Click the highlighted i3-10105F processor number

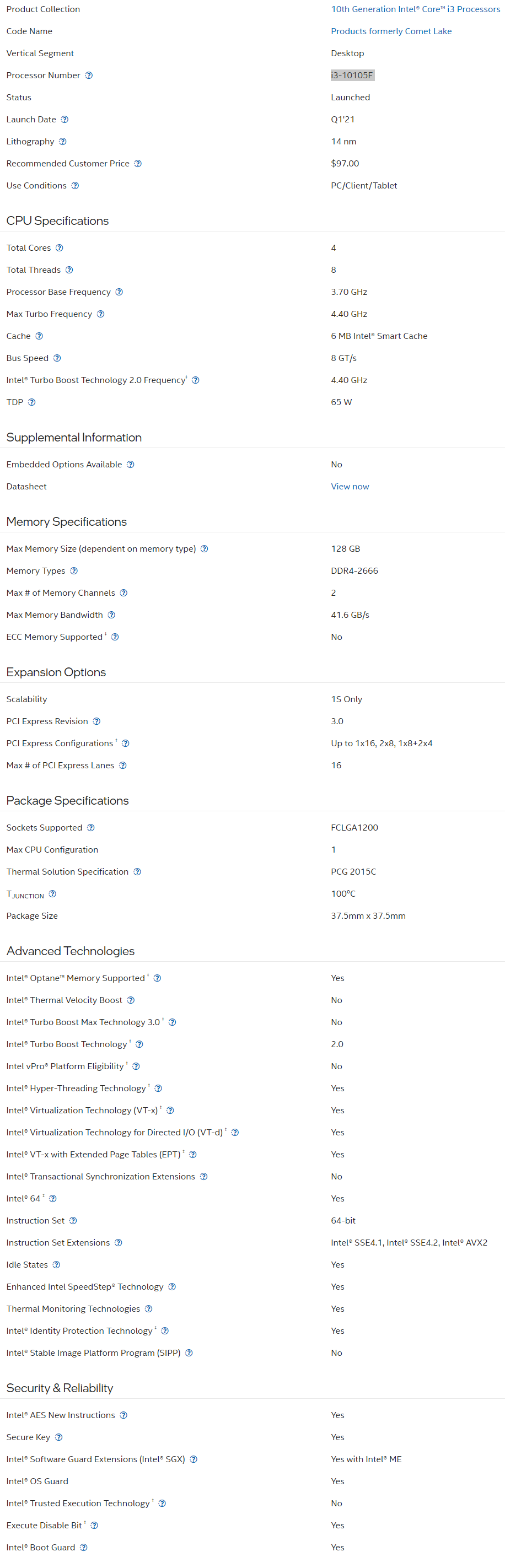pyautogui.click(x=352, y=76)
